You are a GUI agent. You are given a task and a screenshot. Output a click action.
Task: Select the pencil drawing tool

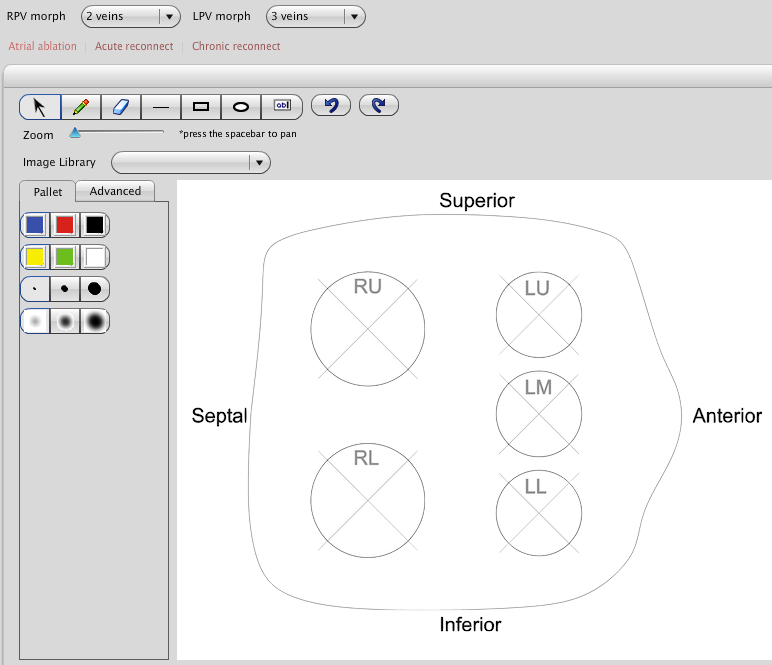coord(81,107)
